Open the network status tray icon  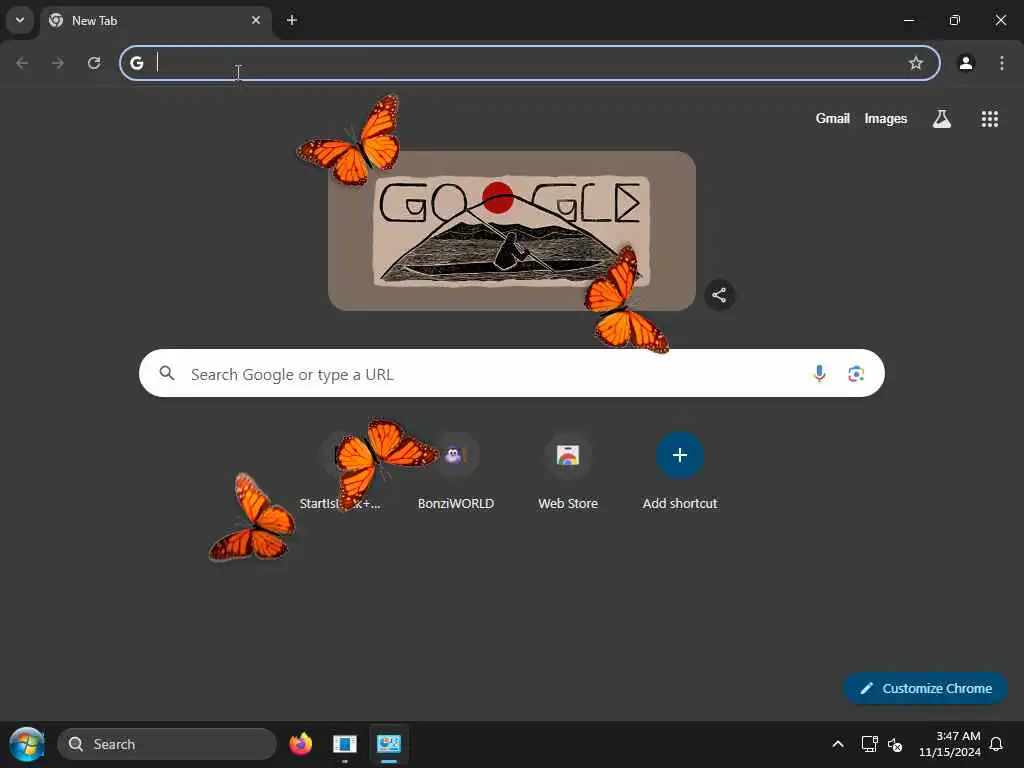point(869,744)
